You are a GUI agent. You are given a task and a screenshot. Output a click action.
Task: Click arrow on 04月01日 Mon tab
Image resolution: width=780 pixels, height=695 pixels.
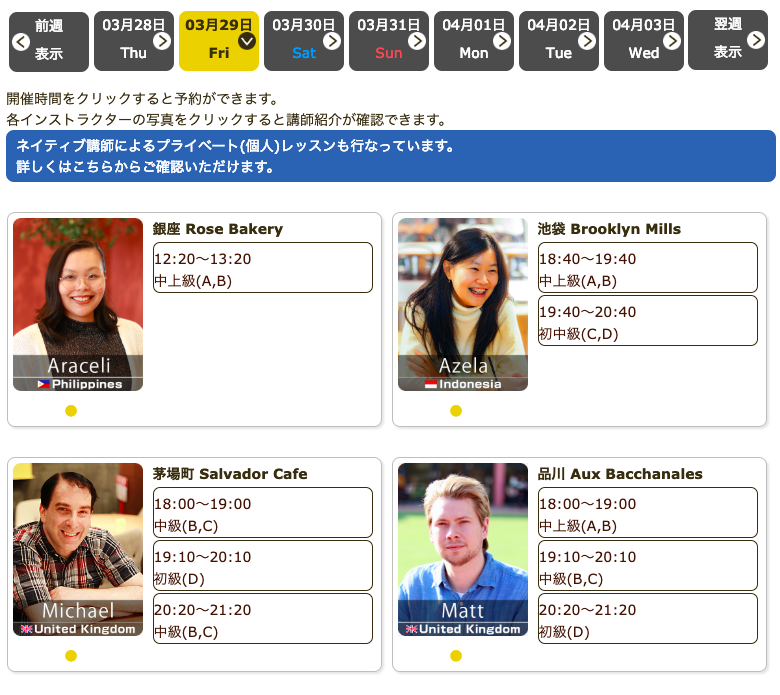click(502, 41)
